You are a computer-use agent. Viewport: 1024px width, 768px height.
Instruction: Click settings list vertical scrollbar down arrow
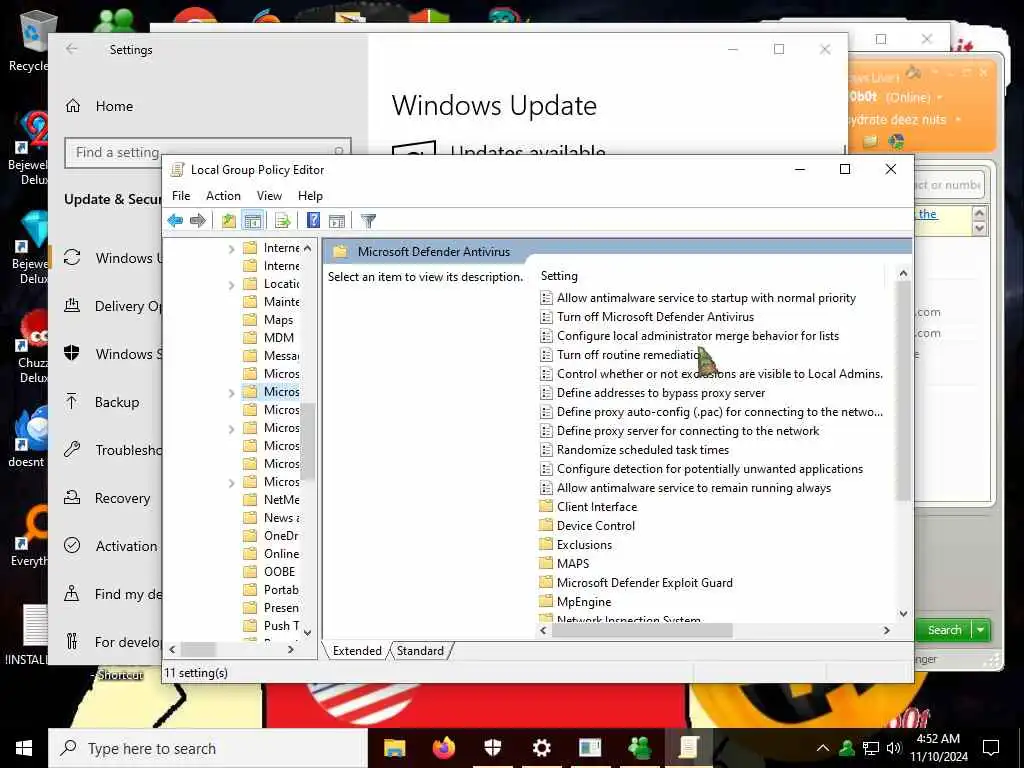click(x=903, y=614)
